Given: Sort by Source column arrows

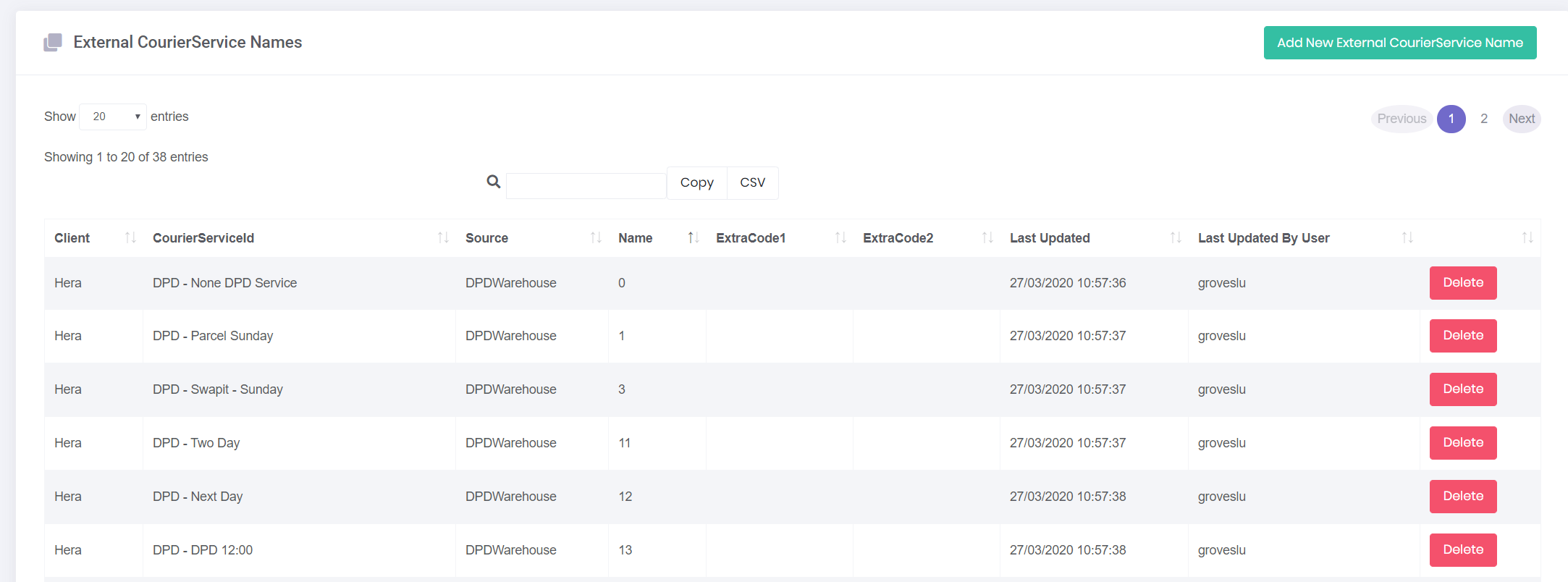Looking at the screenshot, I should pos(596,237).
